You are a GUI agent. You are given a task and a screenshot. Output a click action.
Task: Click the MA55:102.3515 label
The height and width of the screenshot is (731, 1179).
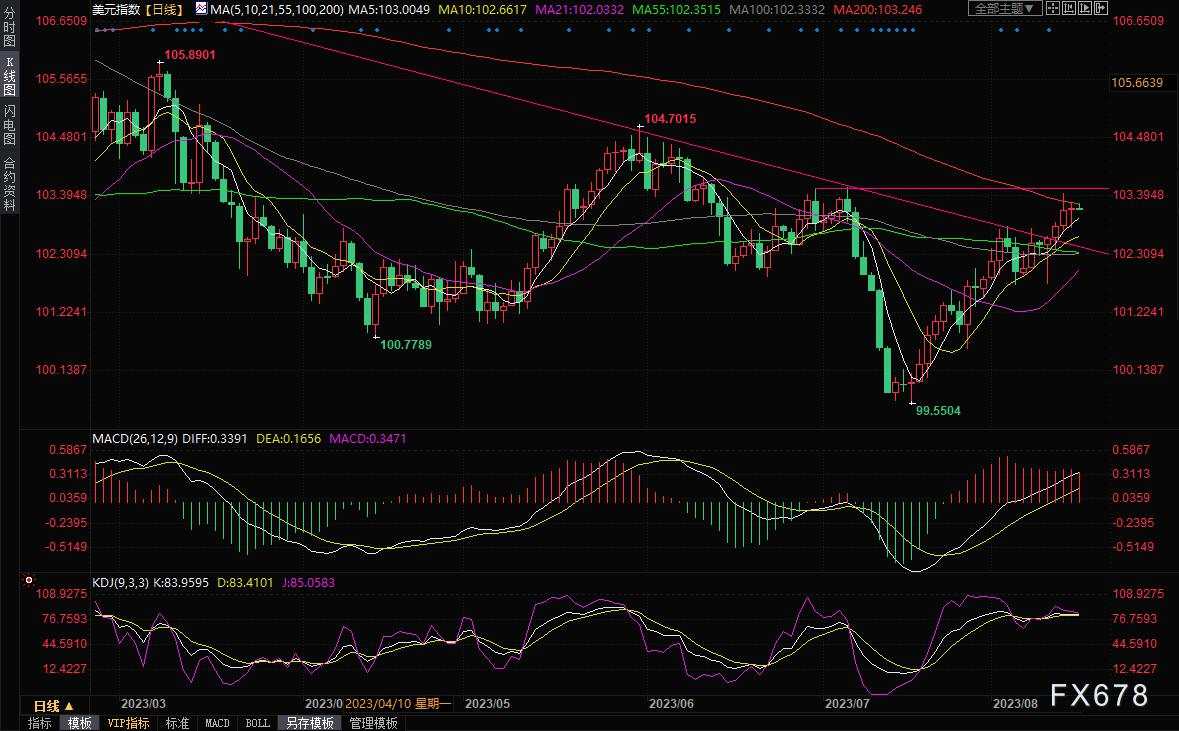tap(676, 10)
